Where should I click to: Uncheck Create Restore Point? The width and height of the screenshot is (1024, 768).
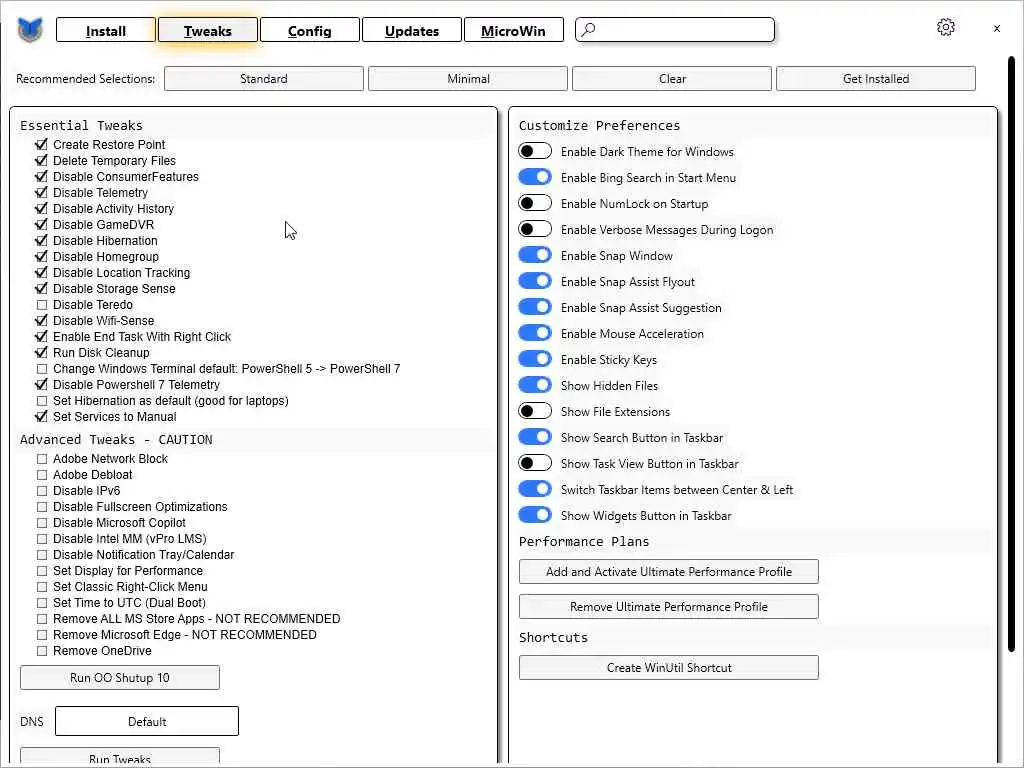pos(42,144)
